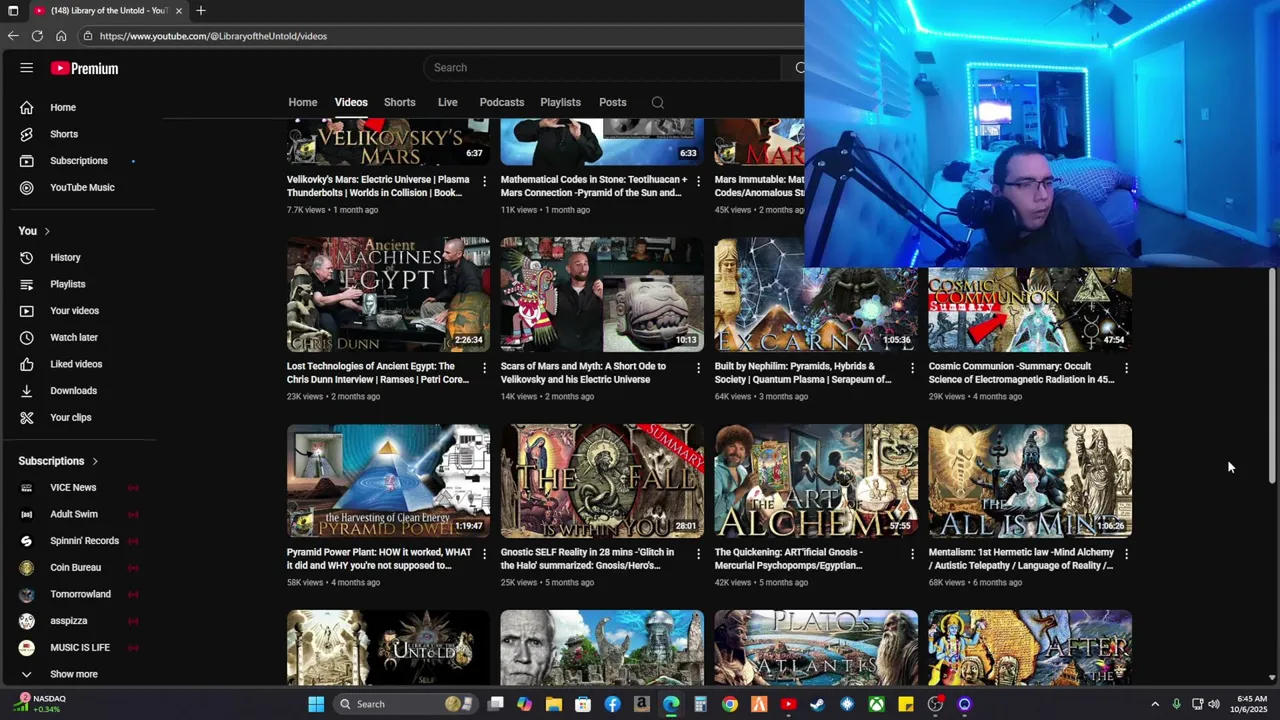Close the Library of the Untold tab

(179, 10)
